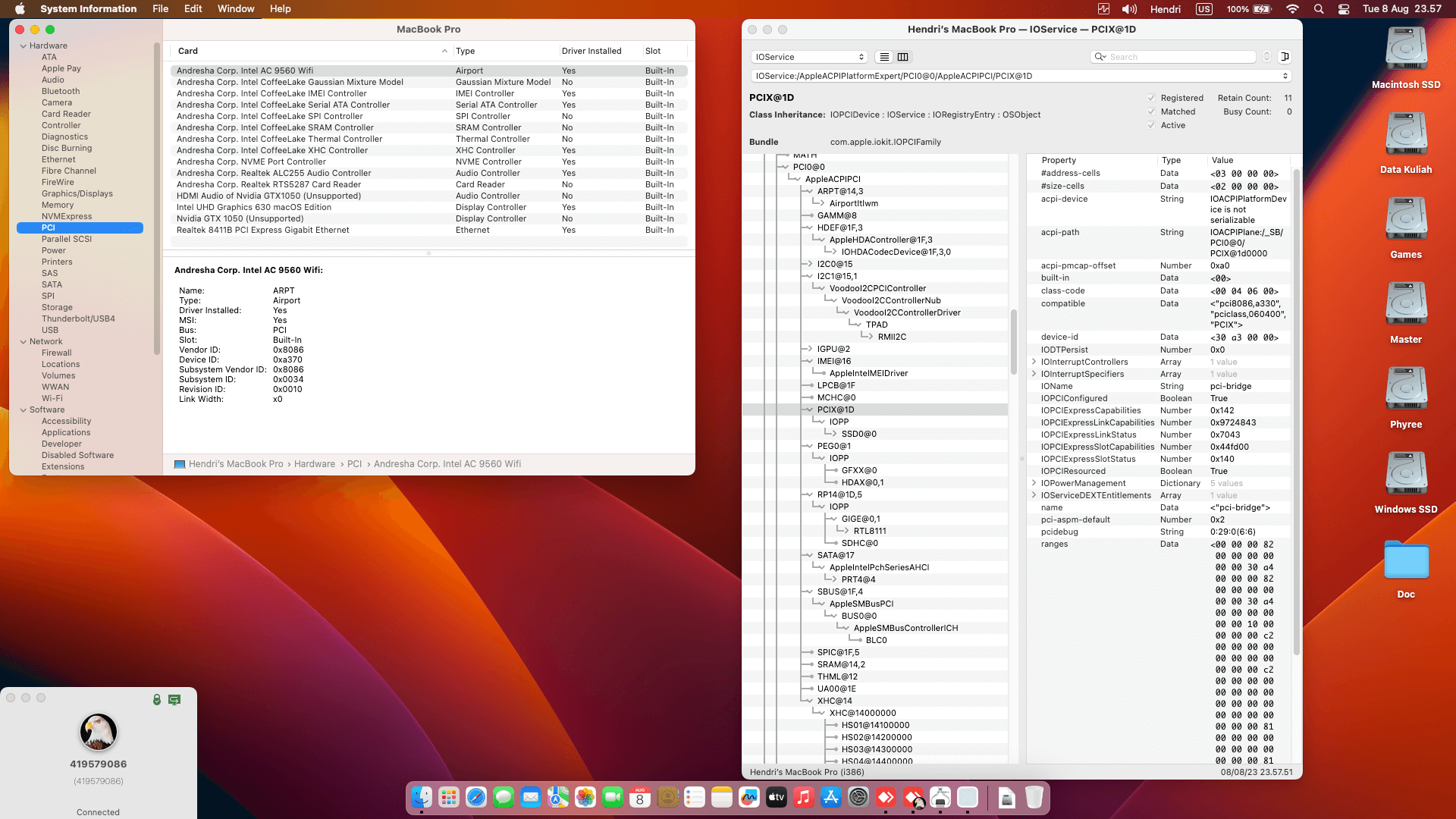
Task: Open Notes app in the Dock
Action: [722, 797]
